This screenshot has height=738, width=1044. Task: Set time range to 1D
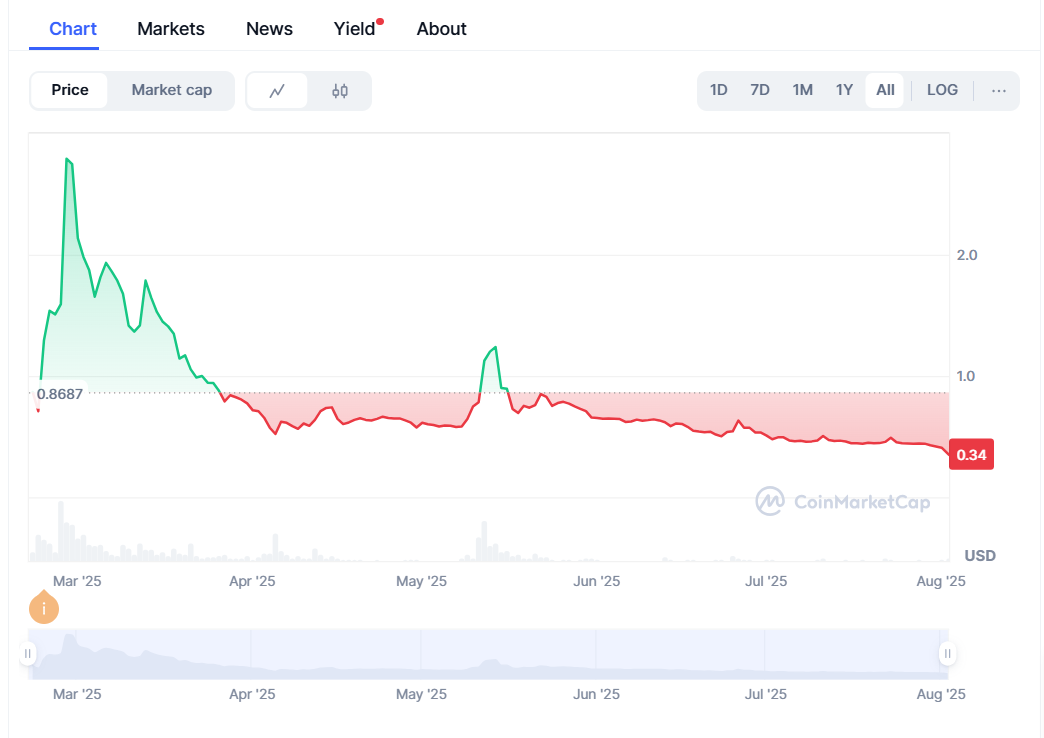click(x=719, y=90)
